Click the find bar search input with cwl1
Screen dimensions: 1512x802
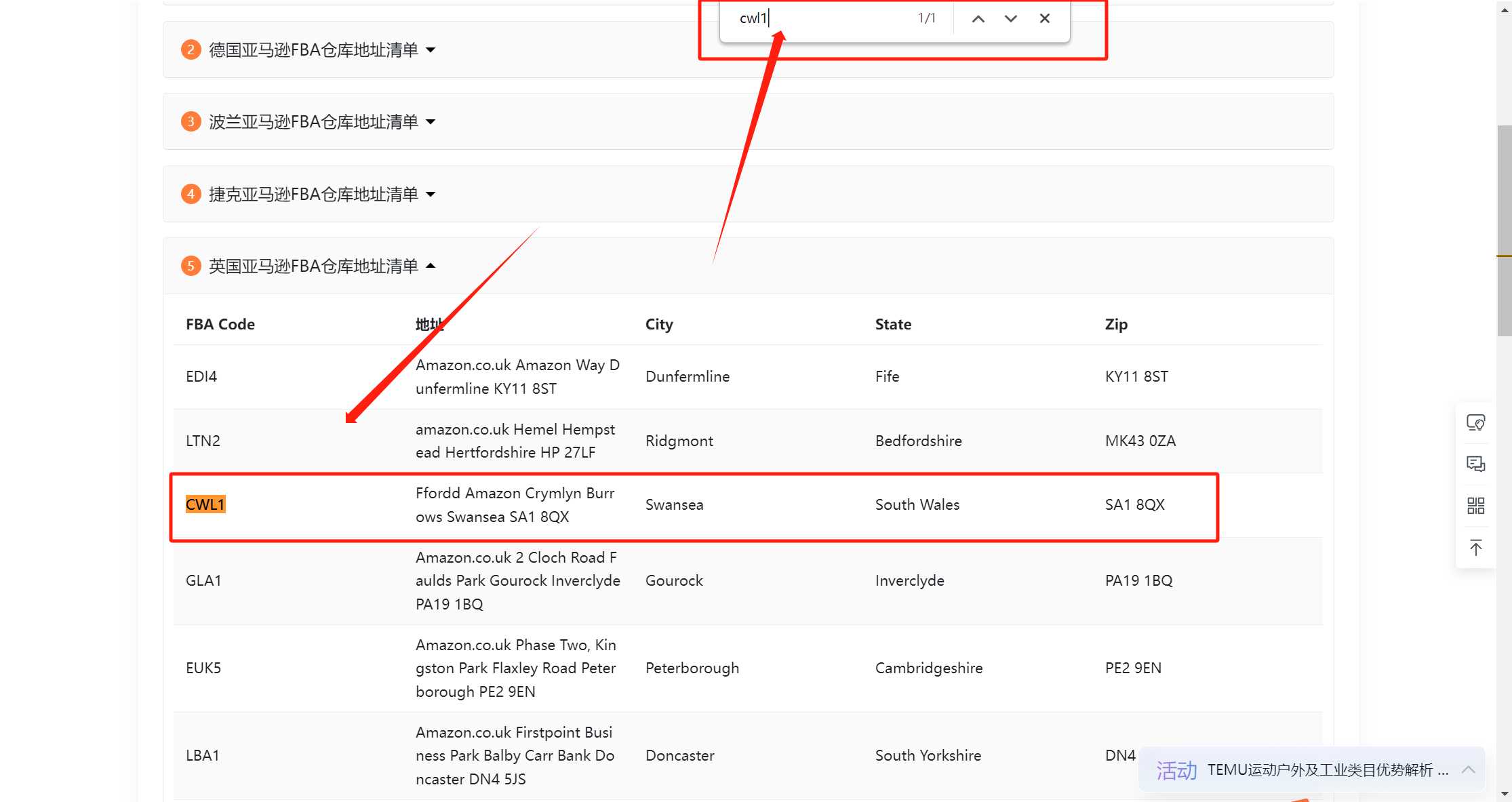click(x=820, y=18)
